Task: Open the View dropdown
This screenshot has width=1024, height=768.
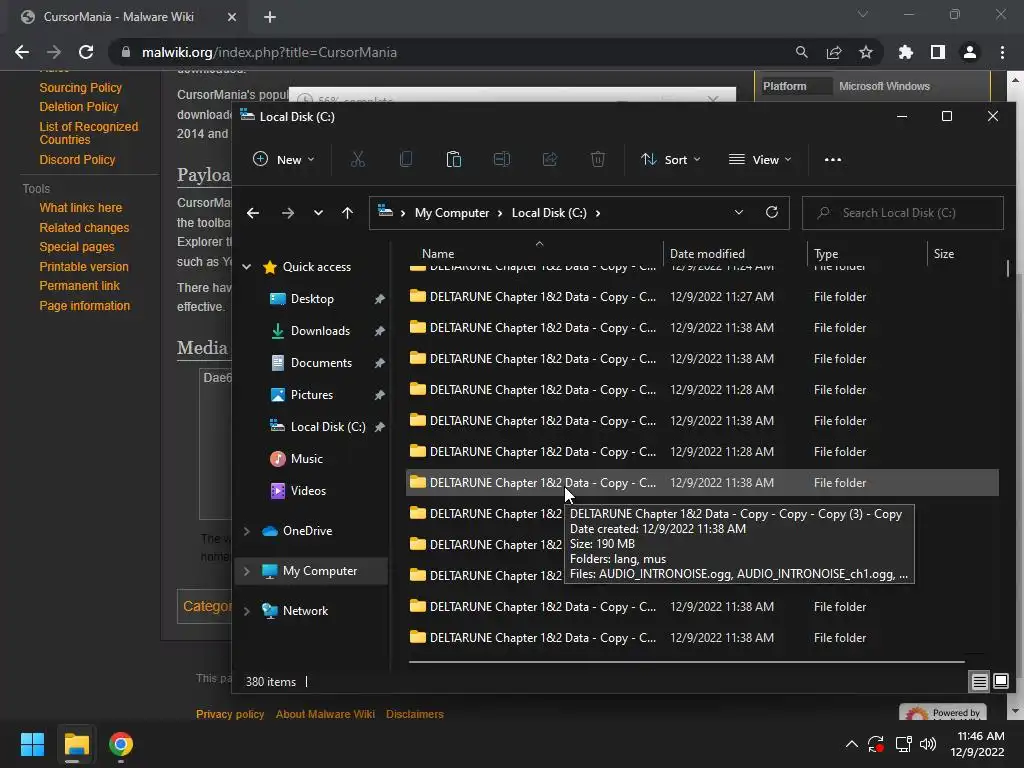Action: click(760, 159)
